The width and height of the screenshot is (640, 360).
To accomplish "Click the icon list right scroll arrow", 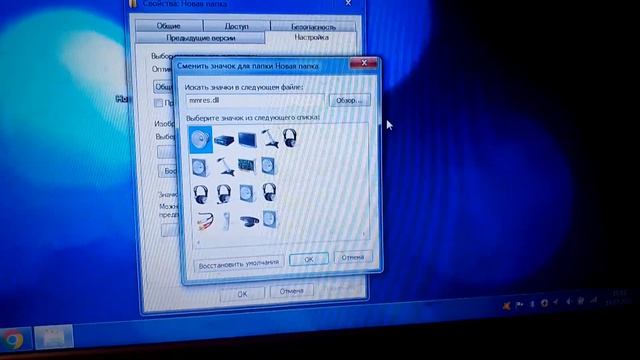I will tap(364, 234).
